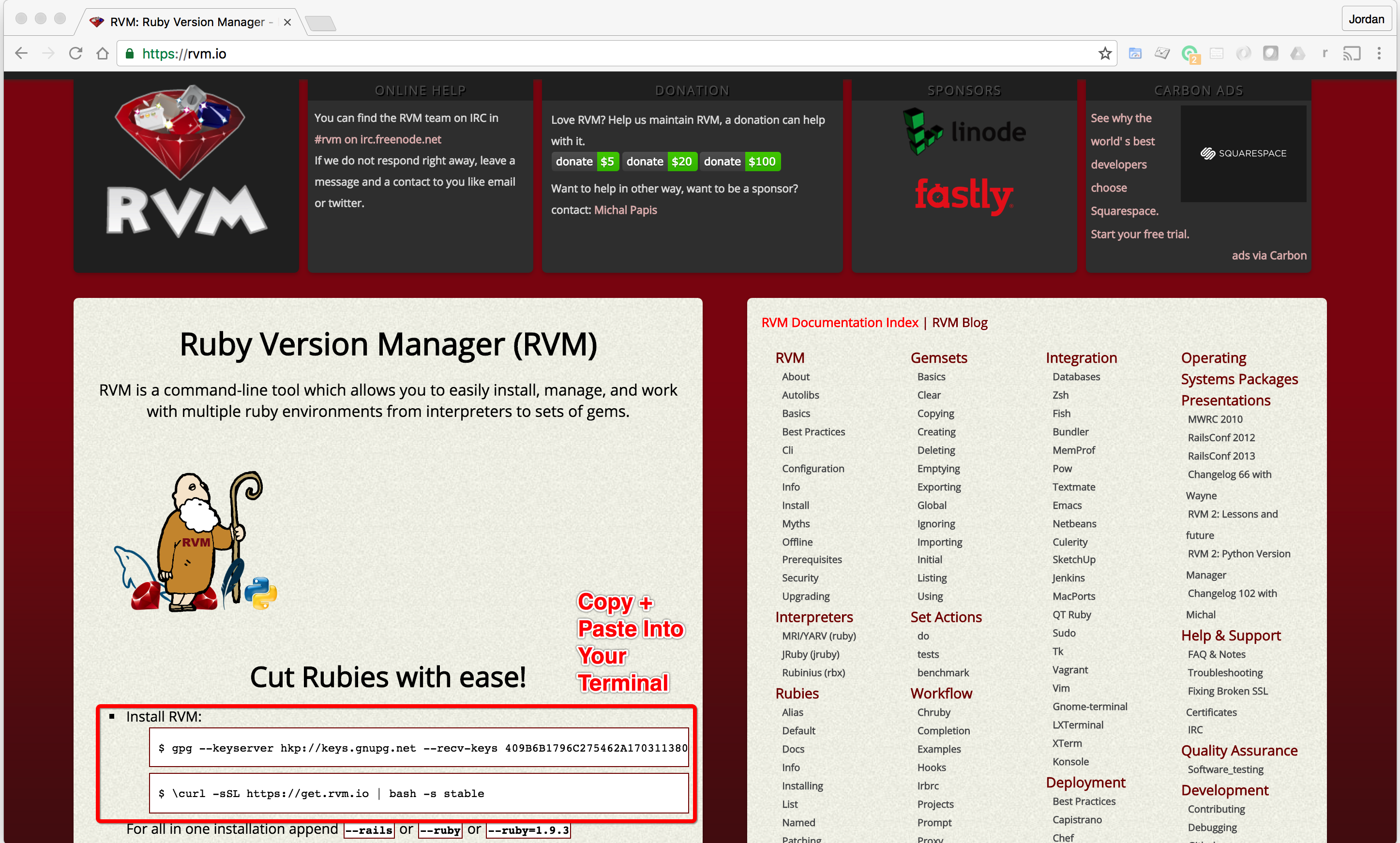Open the Autolibs docs link
This screenshot has width=1400, height=843.
[x=800, y=395]
